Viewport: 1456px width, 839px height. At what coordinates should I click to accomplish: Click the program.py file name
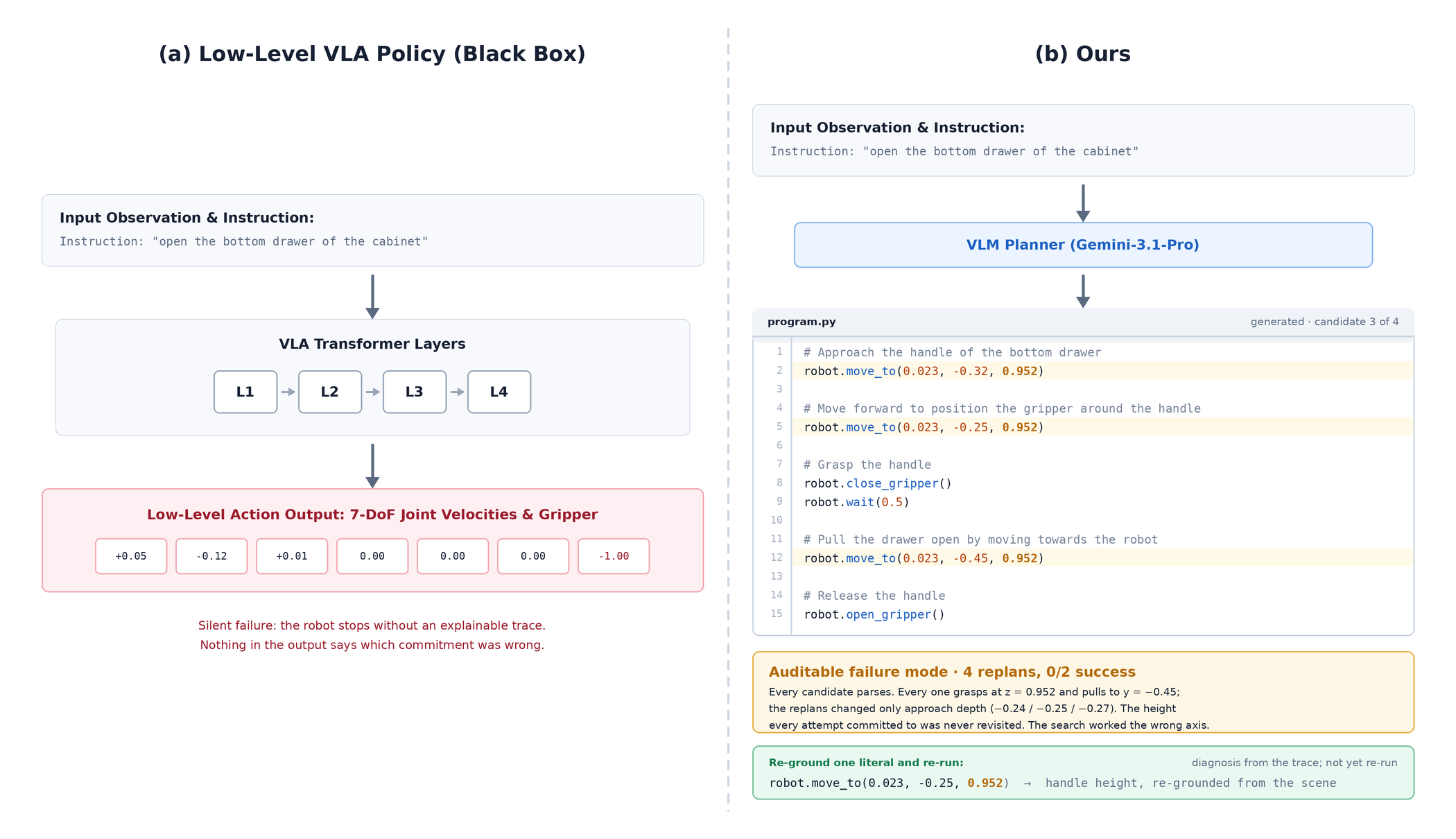coord(801,322)
